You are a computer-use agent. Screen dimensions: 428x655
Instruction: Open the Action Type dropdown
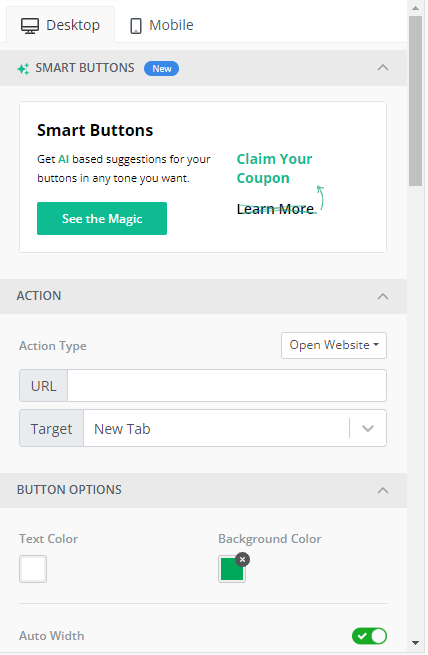(334, 345)
